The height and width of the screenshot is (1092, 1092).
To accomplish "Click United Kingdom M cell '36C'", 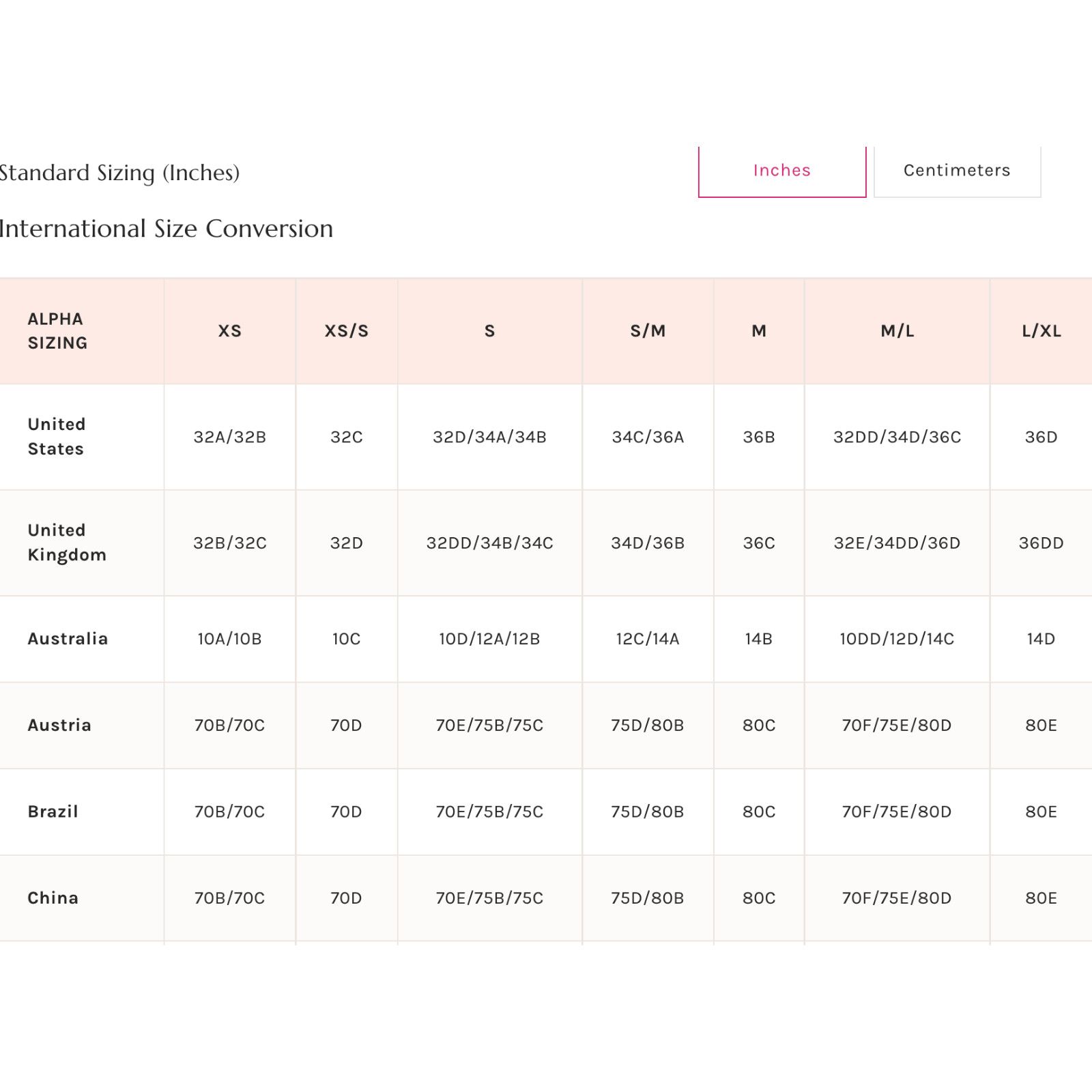I will (x=759, y=543).
